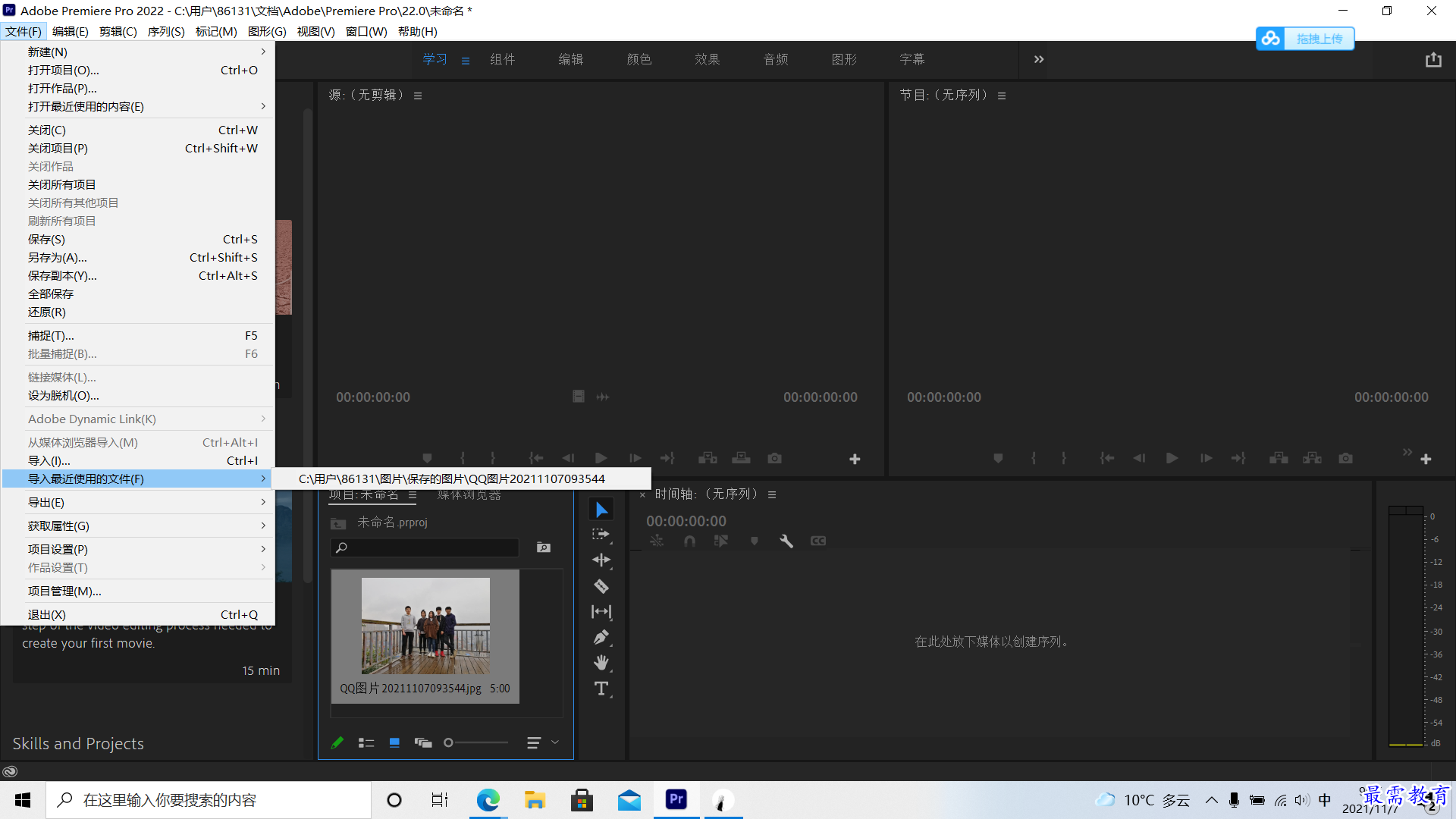Play the source monitor
This screenshot has height=819, width=1456.
pos(601,458)
